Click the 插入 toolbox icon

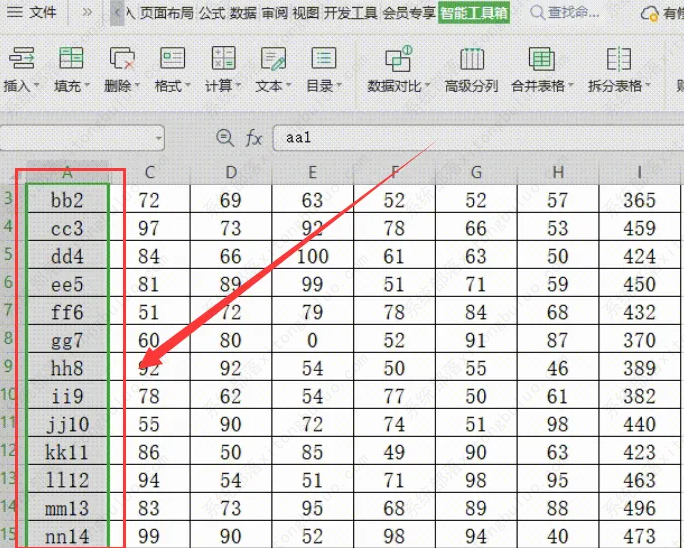point(21,58)
